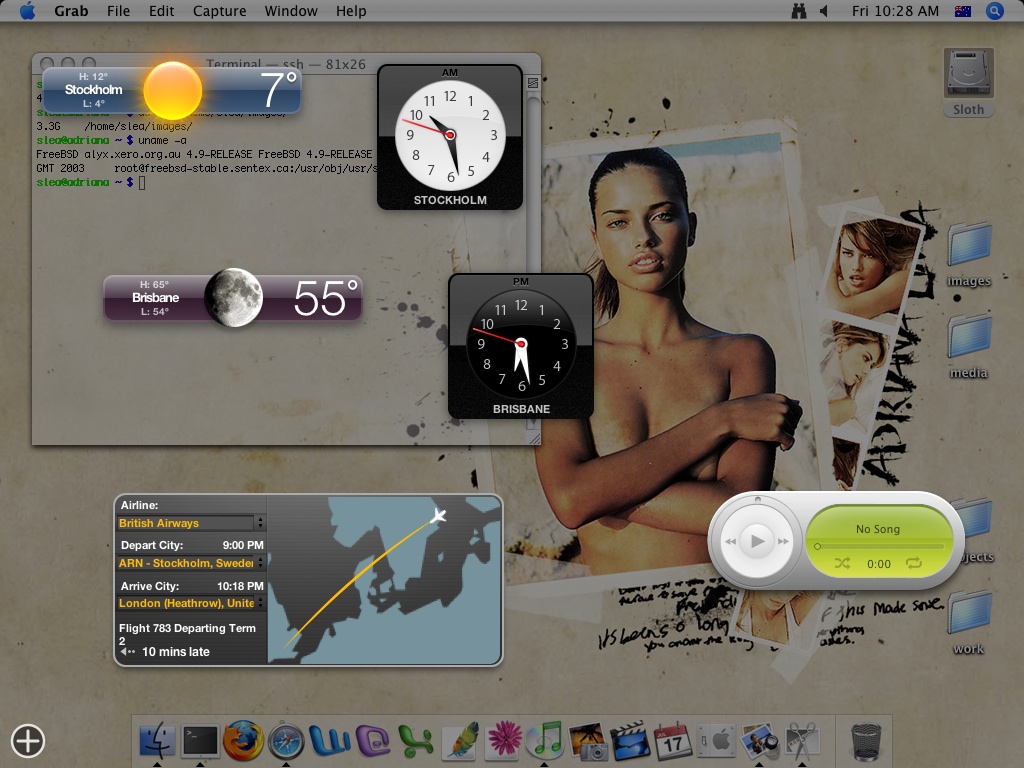The height and width of the screenshot is (768, 1024).
Task: Click the iTunes widget song progress slider
Action: click(x=880, y=546)
